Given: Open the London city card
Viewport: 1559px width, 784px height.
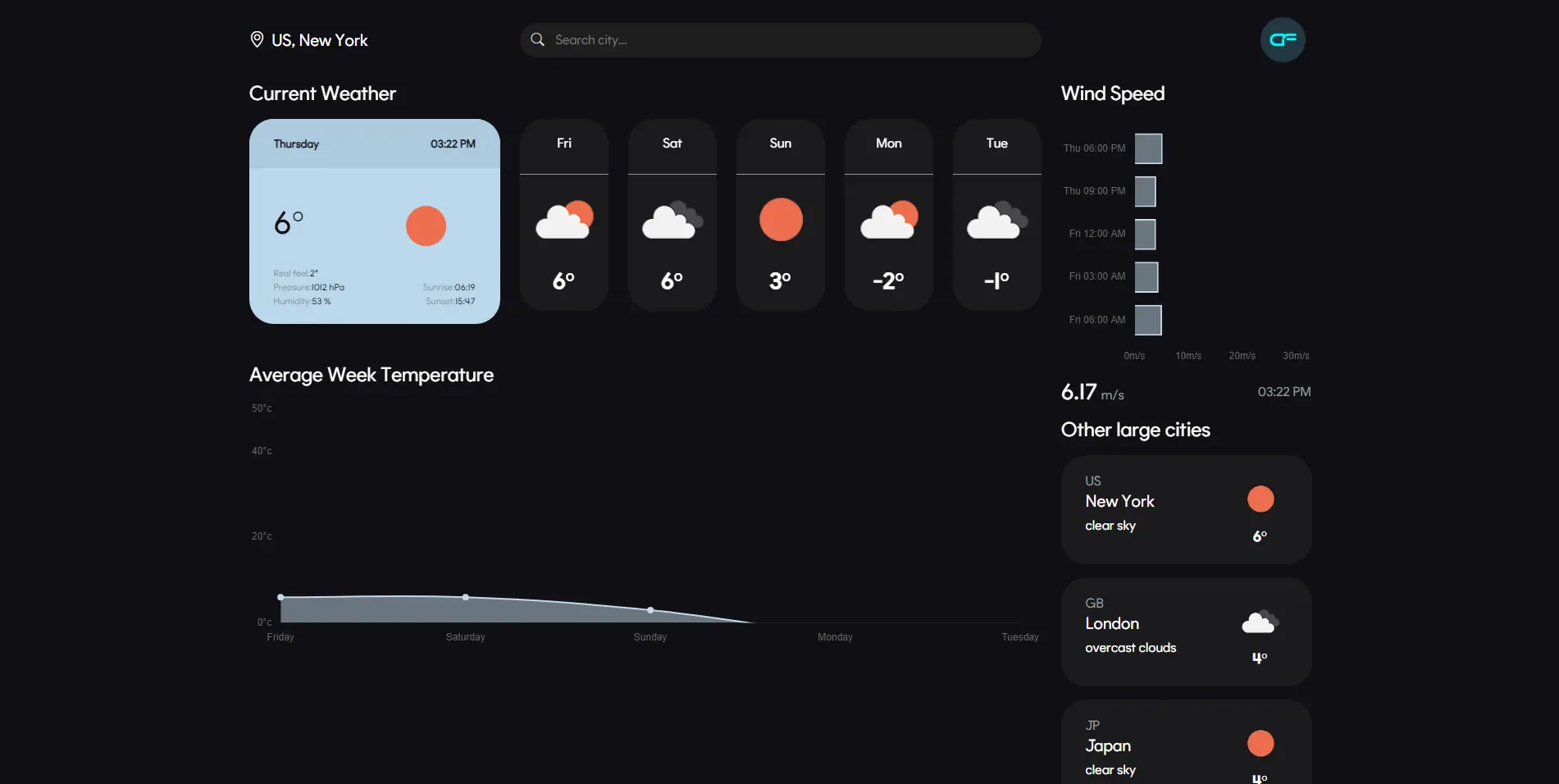Looking at the screenshot, I should coord(1187,631).
